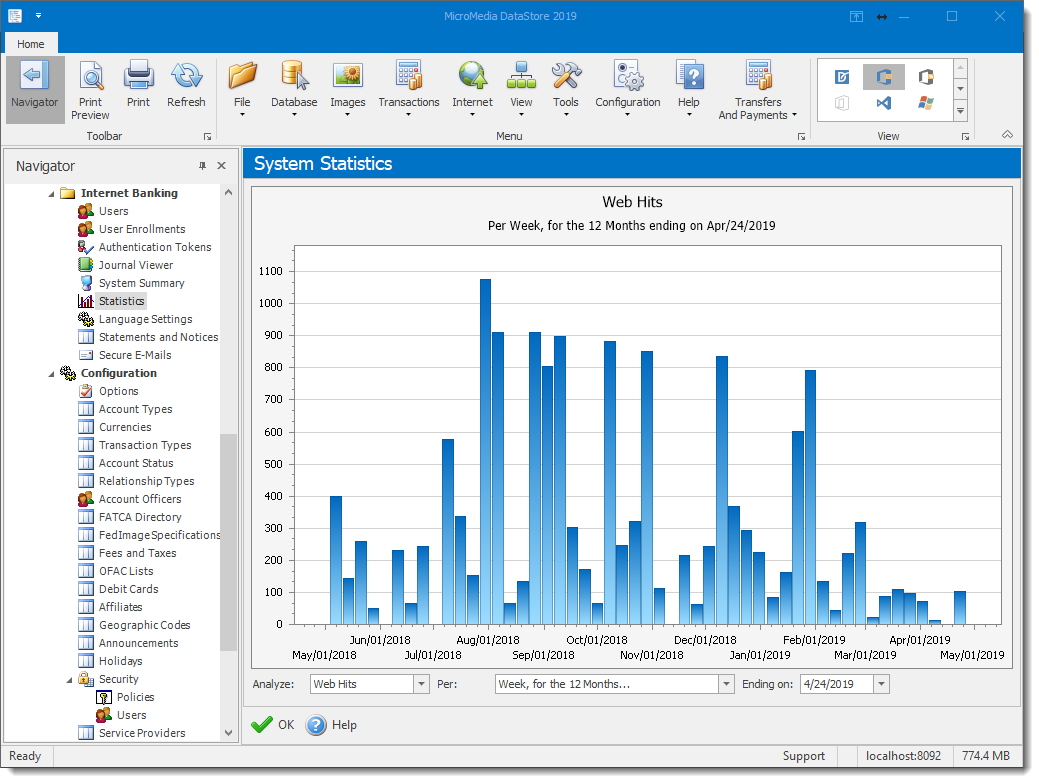Open System Summary in Navigator
Screen dimensions: 1039x783
click(x=141, y=283)
